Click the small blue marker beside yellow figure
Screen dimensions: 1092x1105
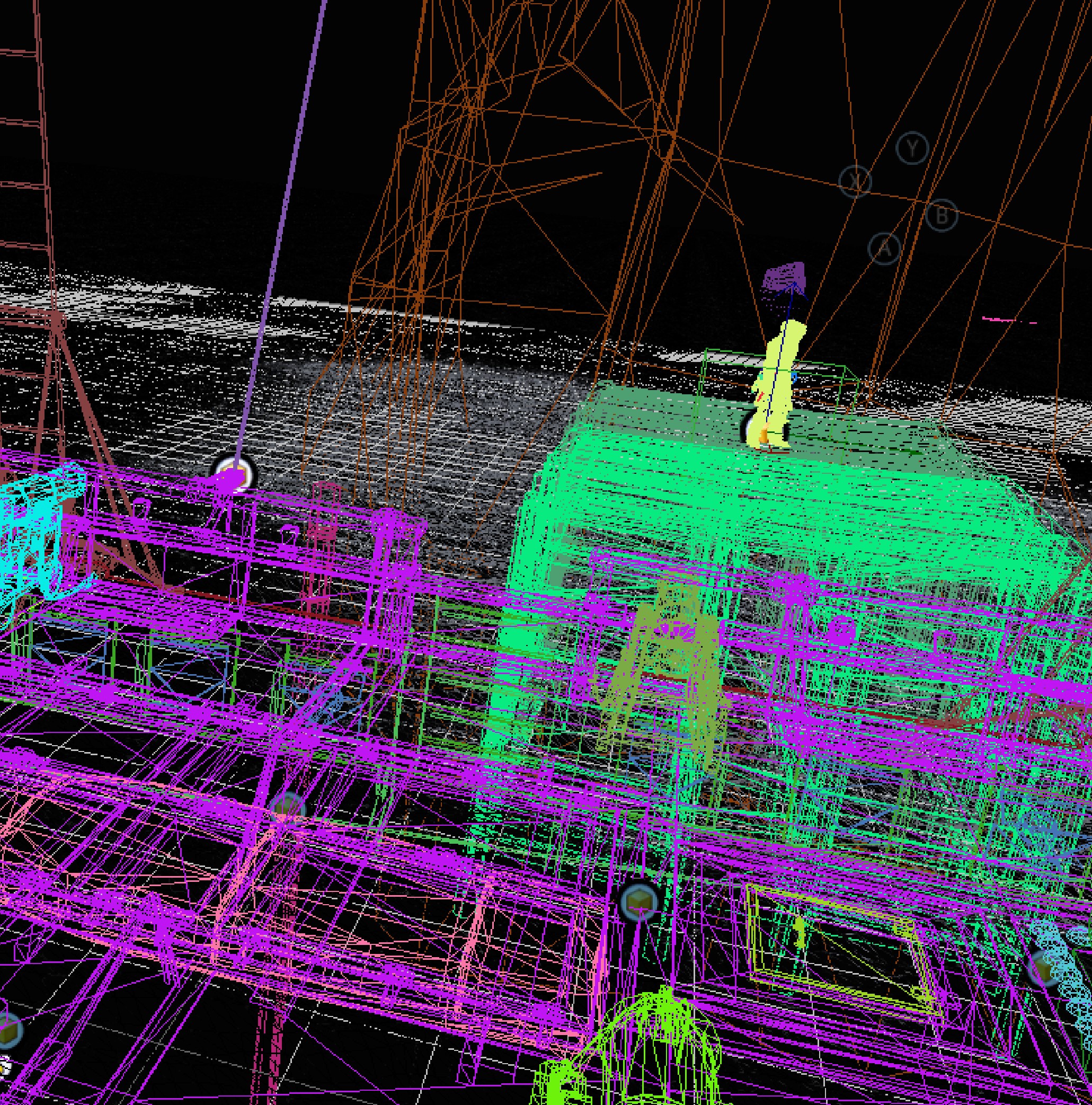(794, 377)
